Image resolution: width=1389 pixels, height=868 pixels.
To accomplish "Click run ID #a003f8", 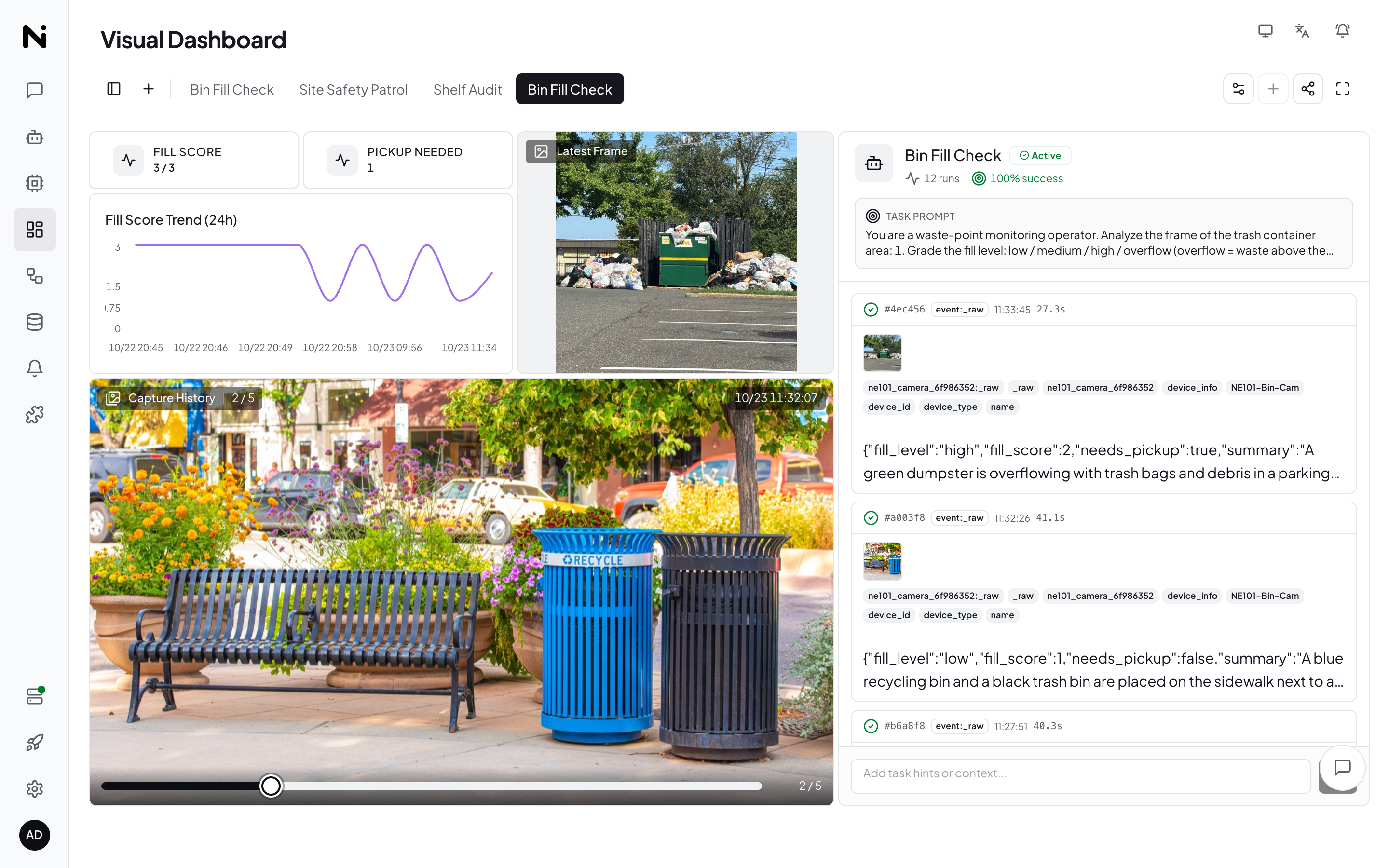I will [904, 517].
